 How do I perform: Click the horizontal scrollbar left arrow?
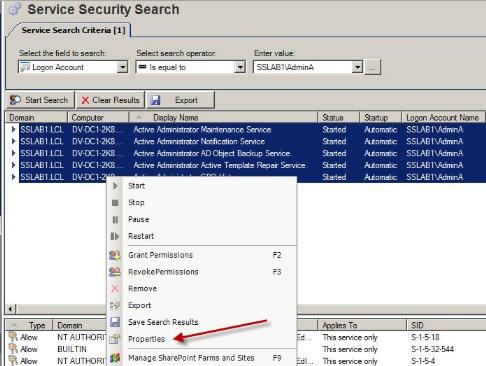point(10,309)
